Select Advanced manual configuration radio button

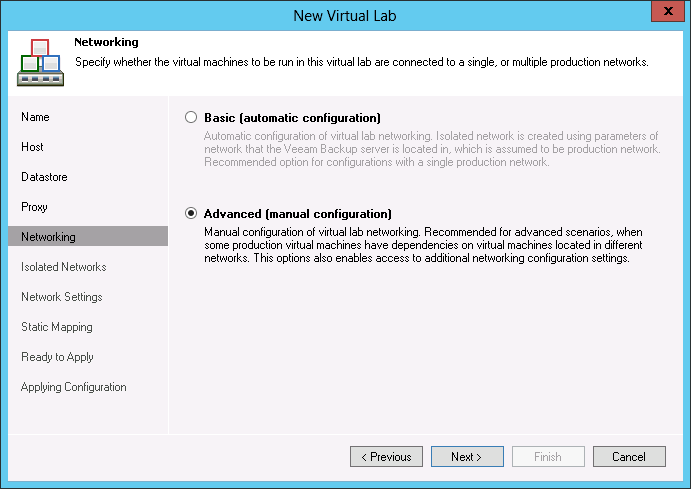(191, 214)
